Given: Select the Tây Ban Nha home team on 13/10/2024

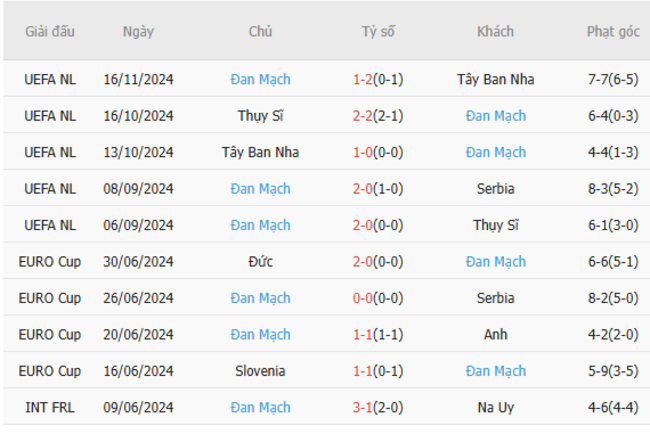Looking at the screenshot, I should click(x=260, y=152).
